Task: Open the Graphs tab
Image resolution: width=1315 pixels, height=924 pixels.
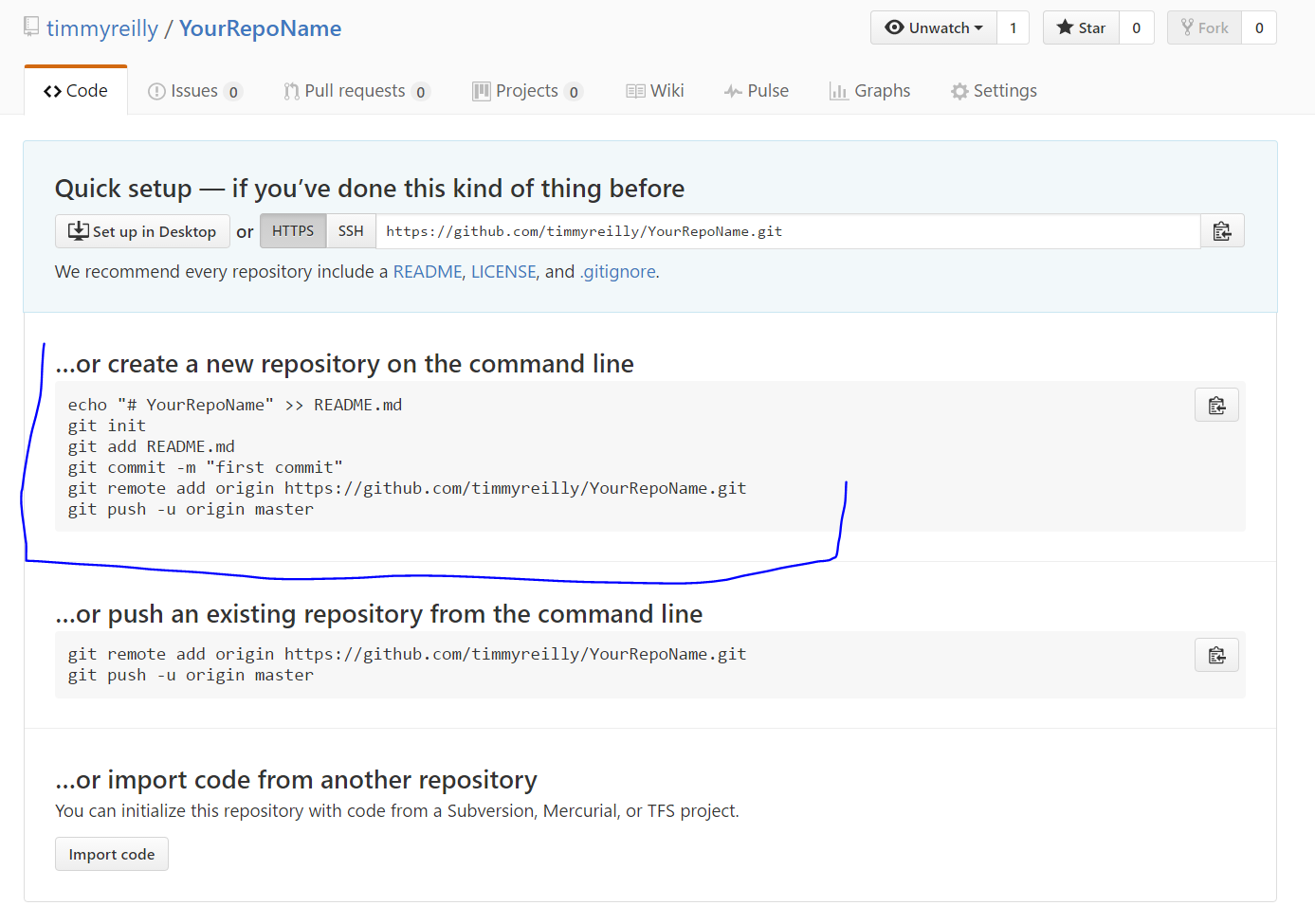Action: pyautogui.click(x=869, y=91)
